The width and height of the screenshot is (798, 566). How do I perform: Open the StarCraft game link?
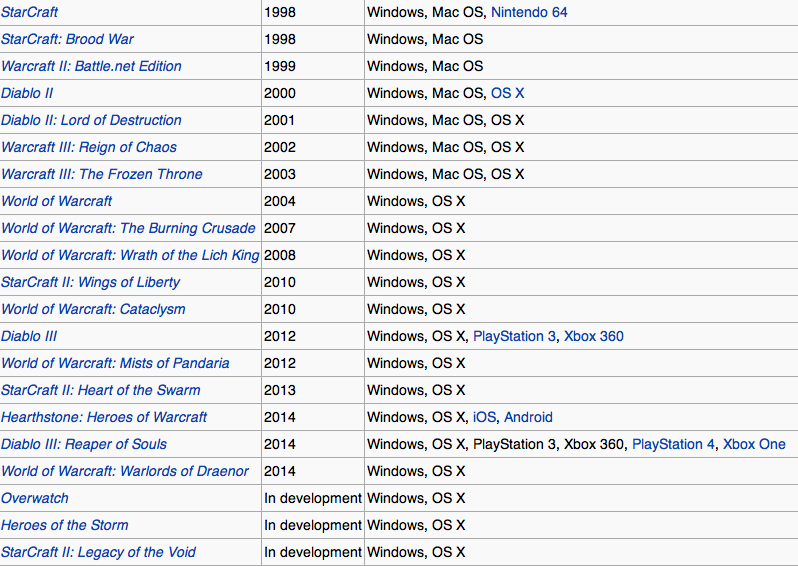coord(30,12)
